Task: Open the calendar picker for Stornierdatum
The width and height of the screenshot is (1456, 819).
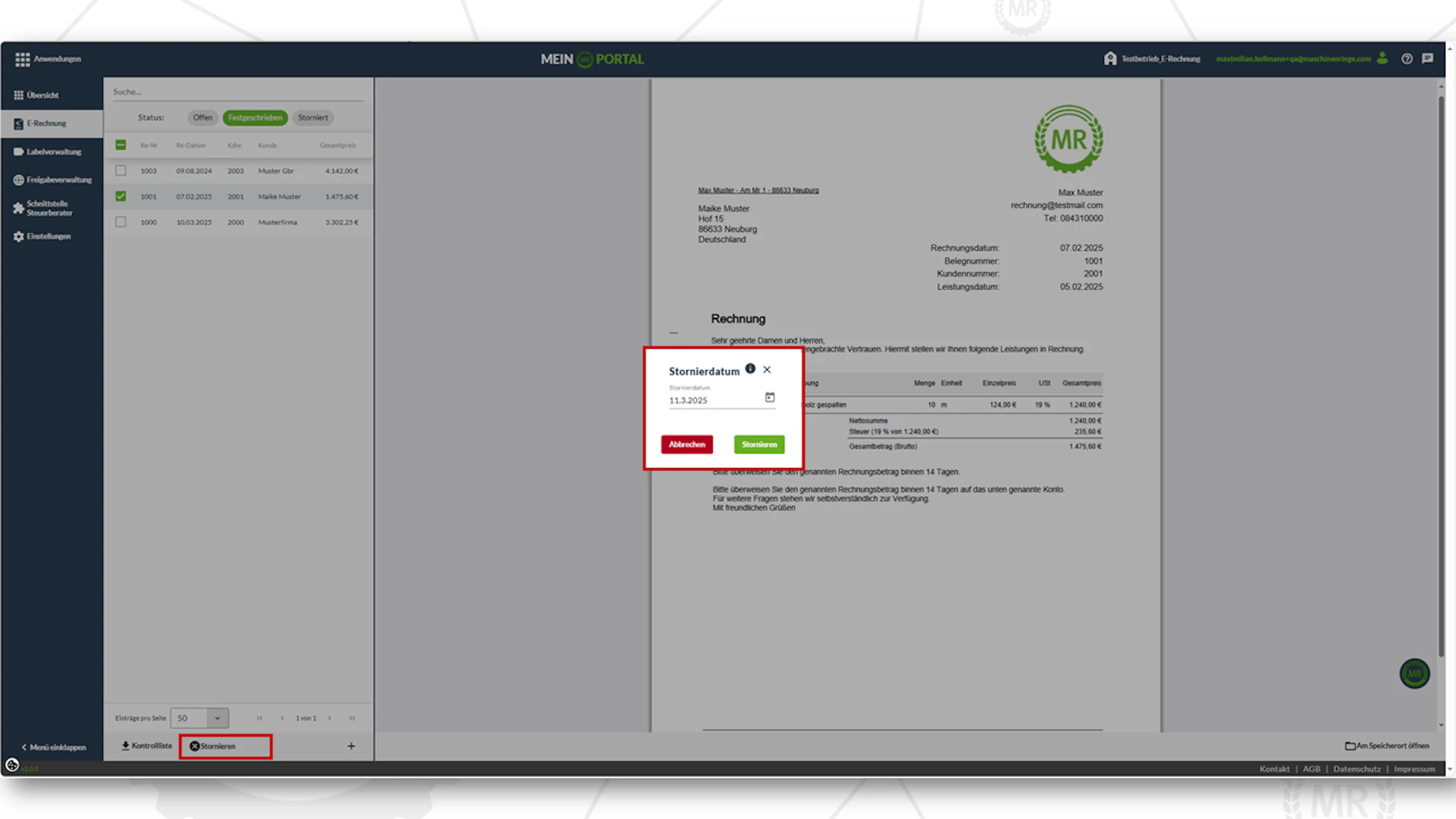Action: coord(770,397)
